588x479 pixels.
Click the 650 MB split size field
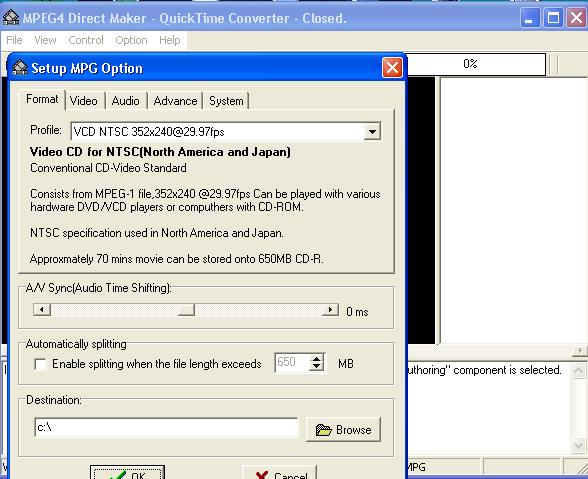click(292, 362)
